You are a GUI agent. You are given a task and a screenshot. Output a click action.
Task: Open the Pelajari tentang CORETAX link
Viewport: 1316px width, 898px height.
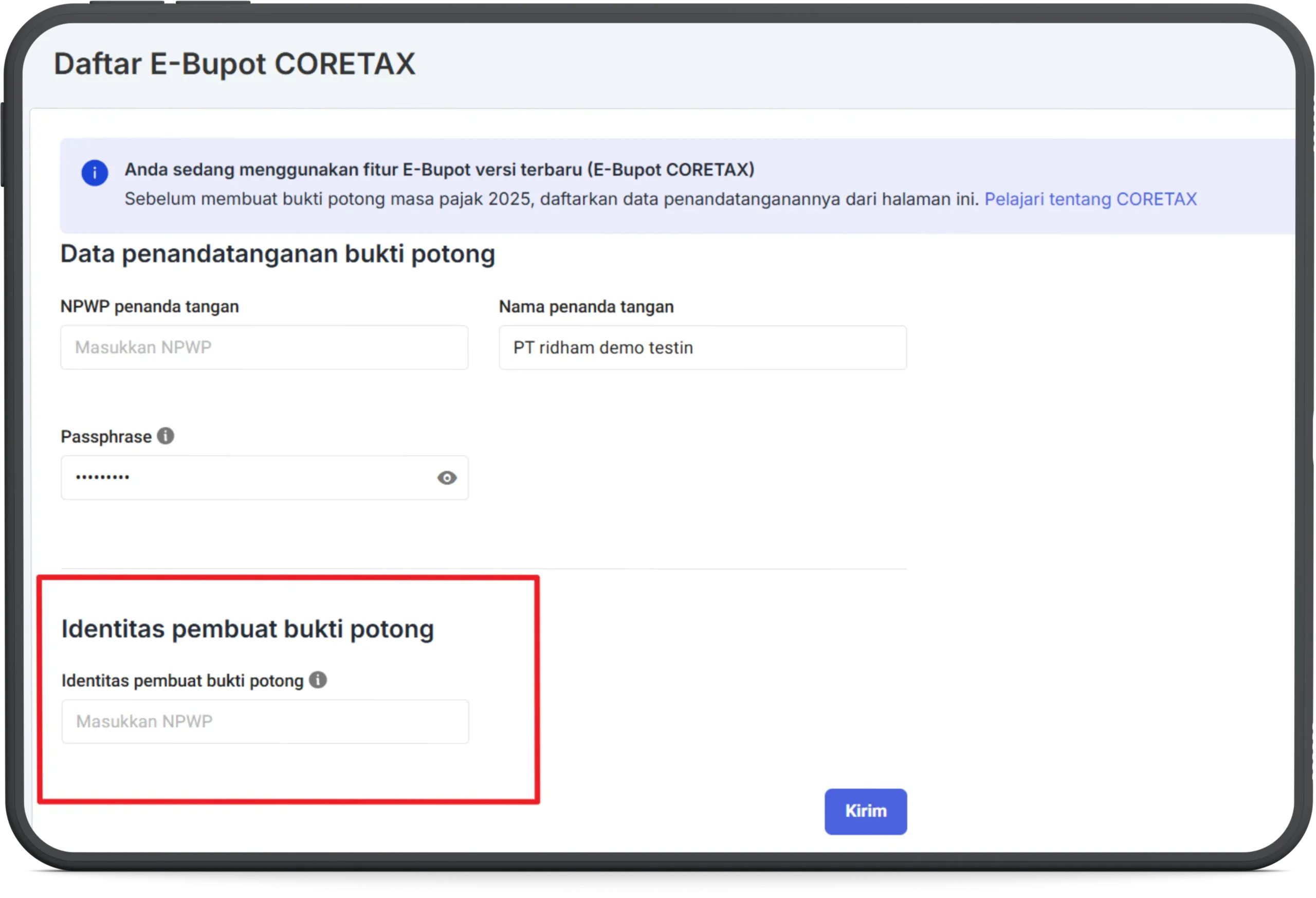point(1091,199)
